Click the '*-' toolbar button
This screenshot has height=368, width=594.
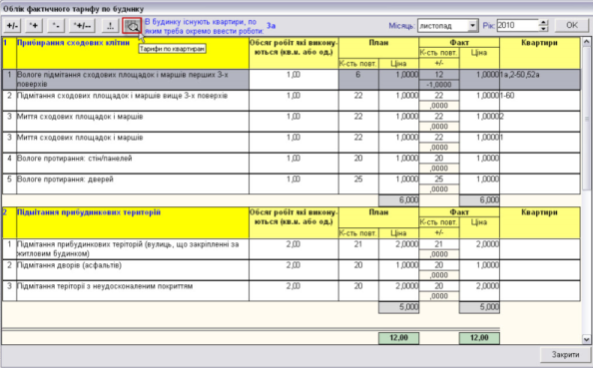pos(56,26)
